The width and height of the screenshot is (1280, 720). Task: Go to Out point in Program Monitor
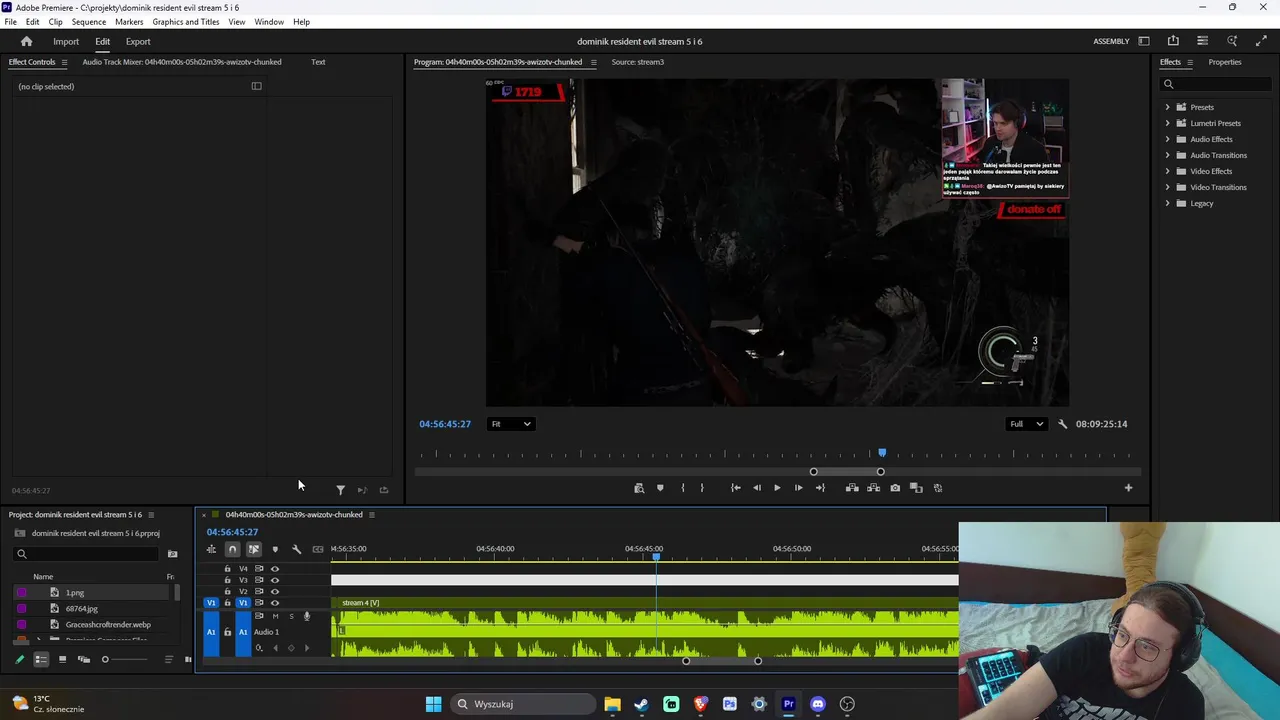[x=820, y=488]
